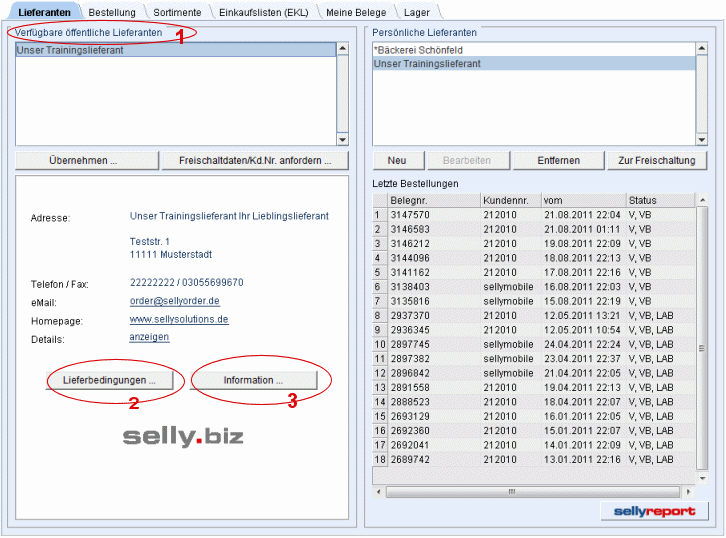Click the selly.biz logo
726x538 pixels.
(183, 436)
